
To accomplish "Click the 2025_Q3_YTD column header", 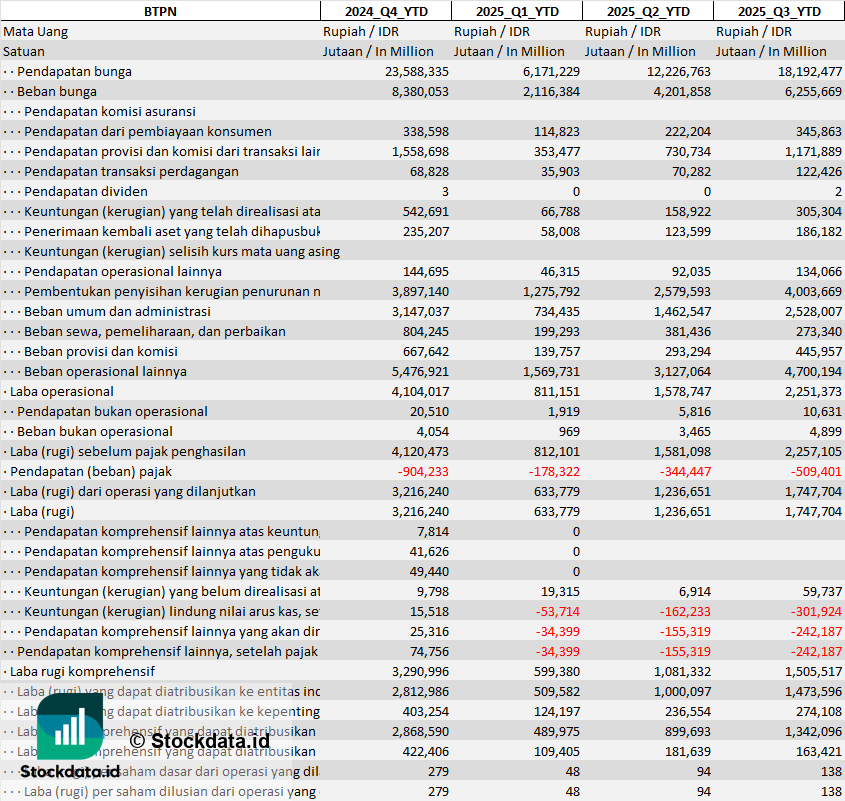I will coord(779,11).
